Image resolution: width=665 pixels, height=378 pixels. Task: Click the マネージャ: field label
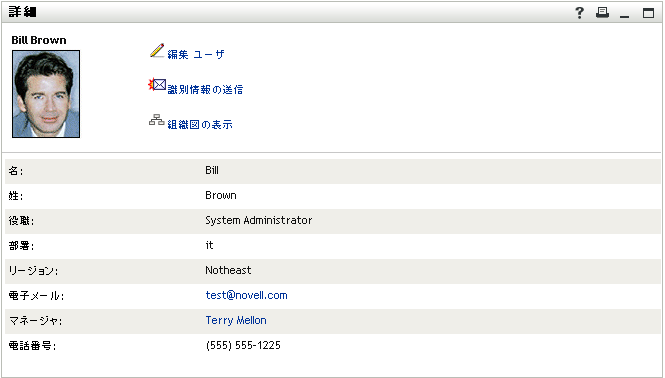pyautogui.click(x=35, y=321)
